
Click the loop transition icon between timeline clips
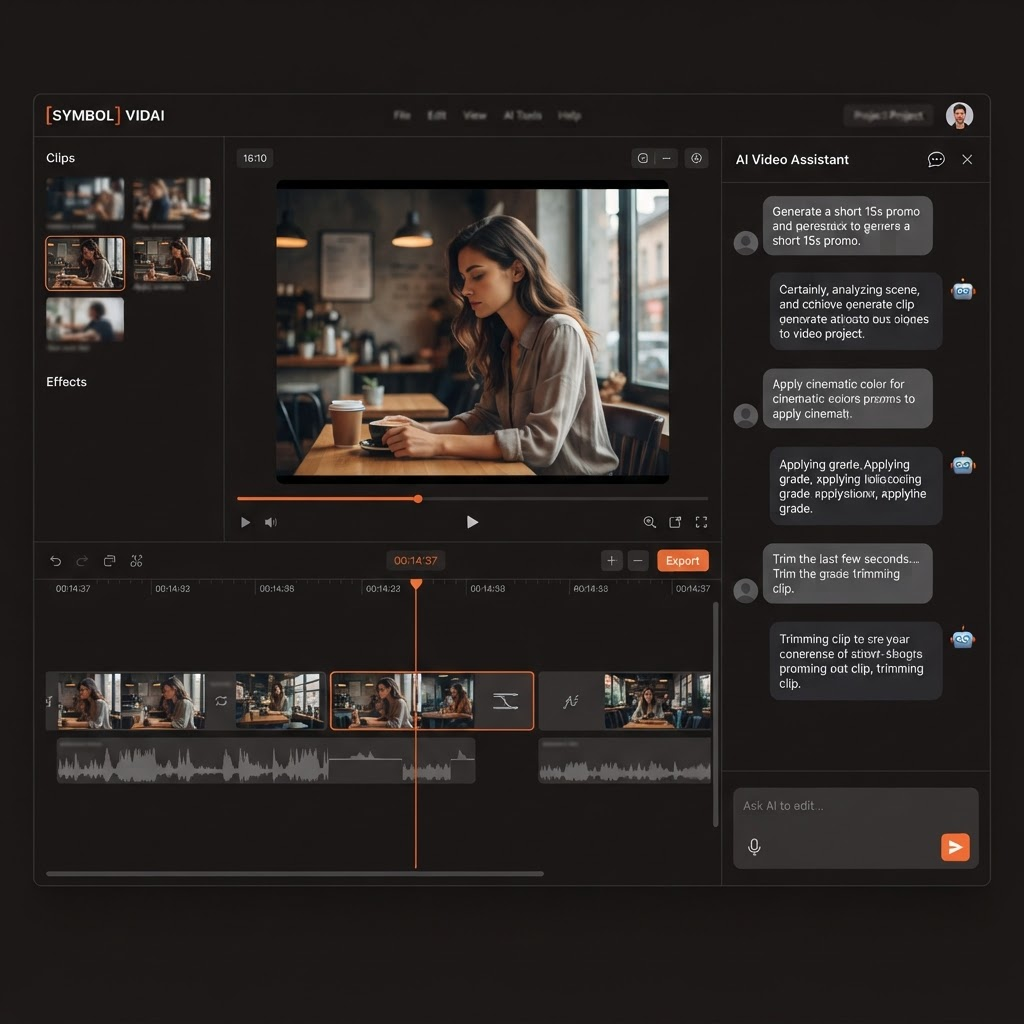(x=221, y=701)
